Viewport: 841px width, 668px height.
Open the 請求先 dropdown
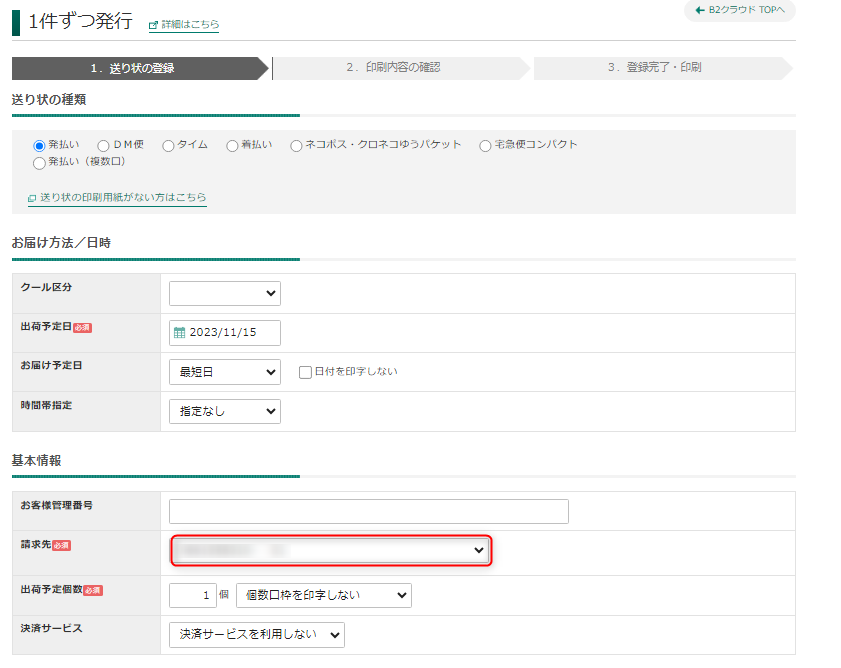330,550
